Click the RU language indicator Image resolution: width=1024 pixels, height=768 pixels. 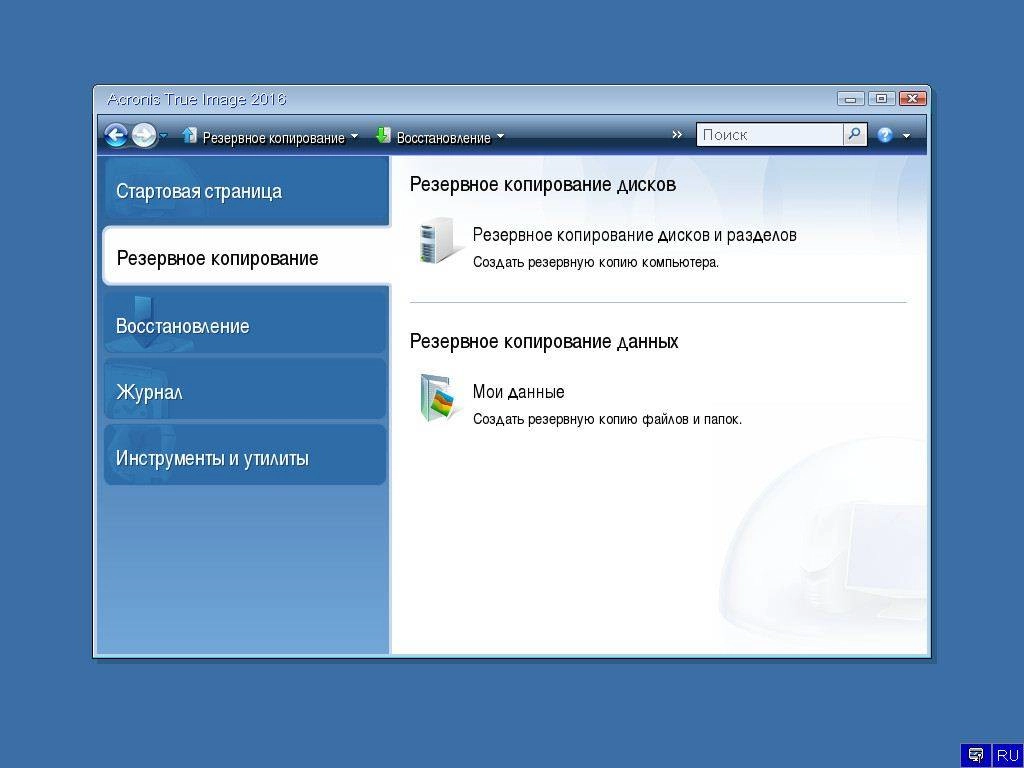point(1007,755)
